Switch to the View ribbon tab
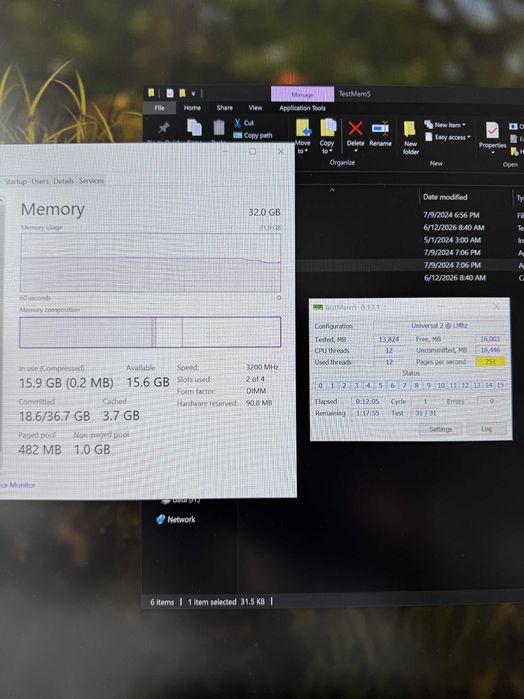 (x=256, y=108)
